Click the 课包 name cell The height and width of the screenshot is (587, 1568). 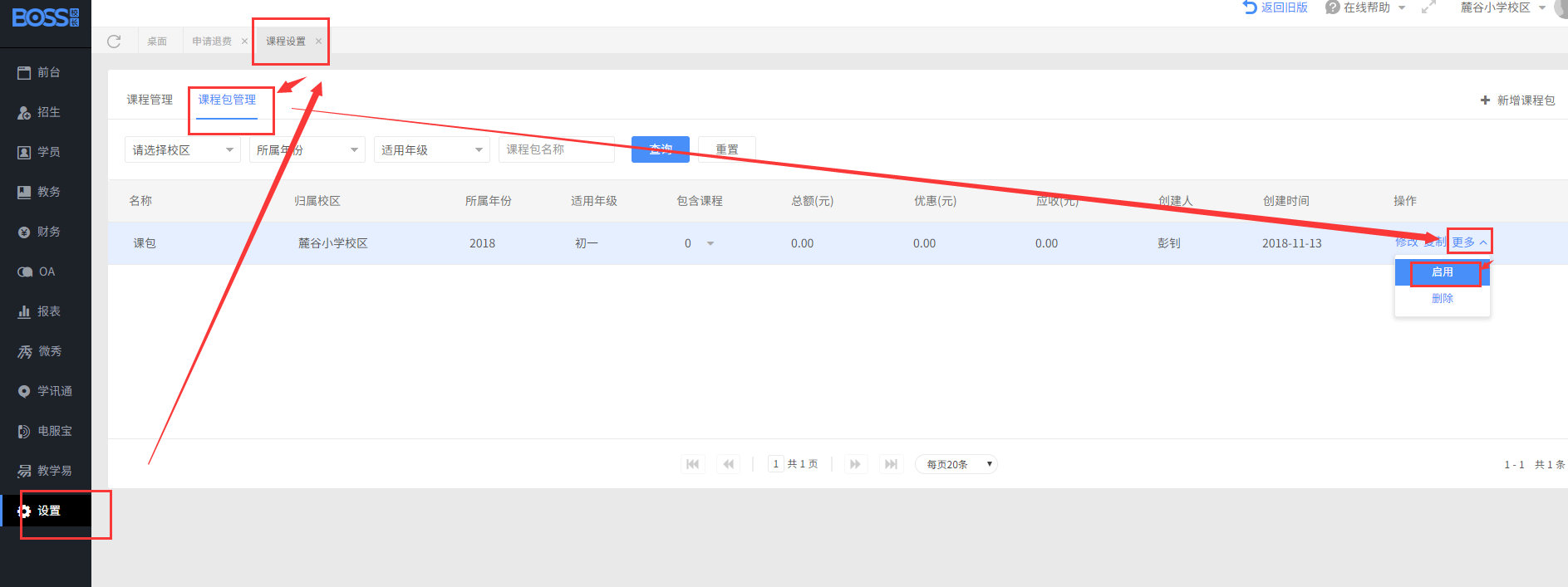[145, 243]
